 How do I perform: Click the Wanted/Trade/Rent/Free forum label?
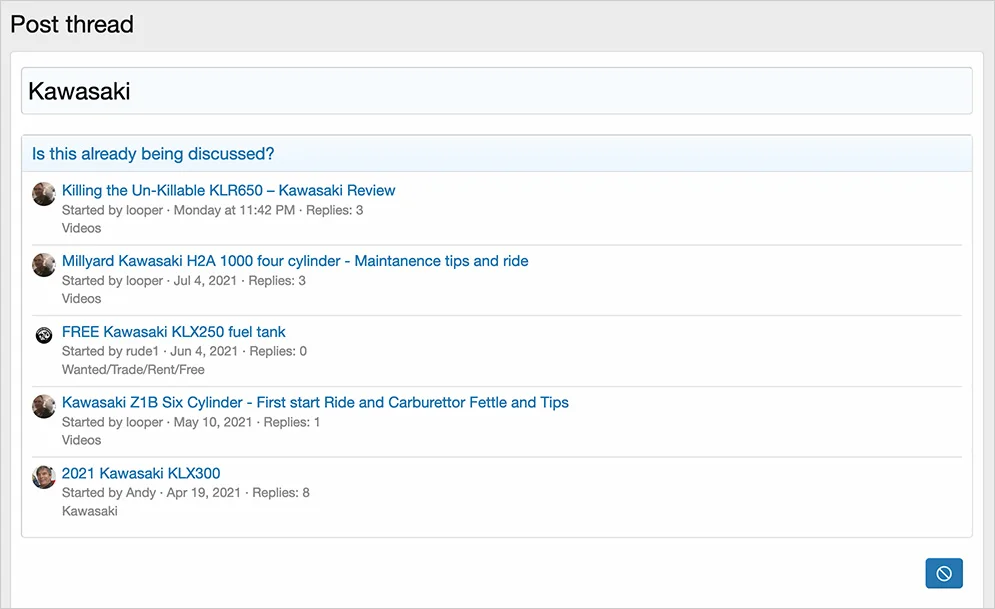(133, 369)
